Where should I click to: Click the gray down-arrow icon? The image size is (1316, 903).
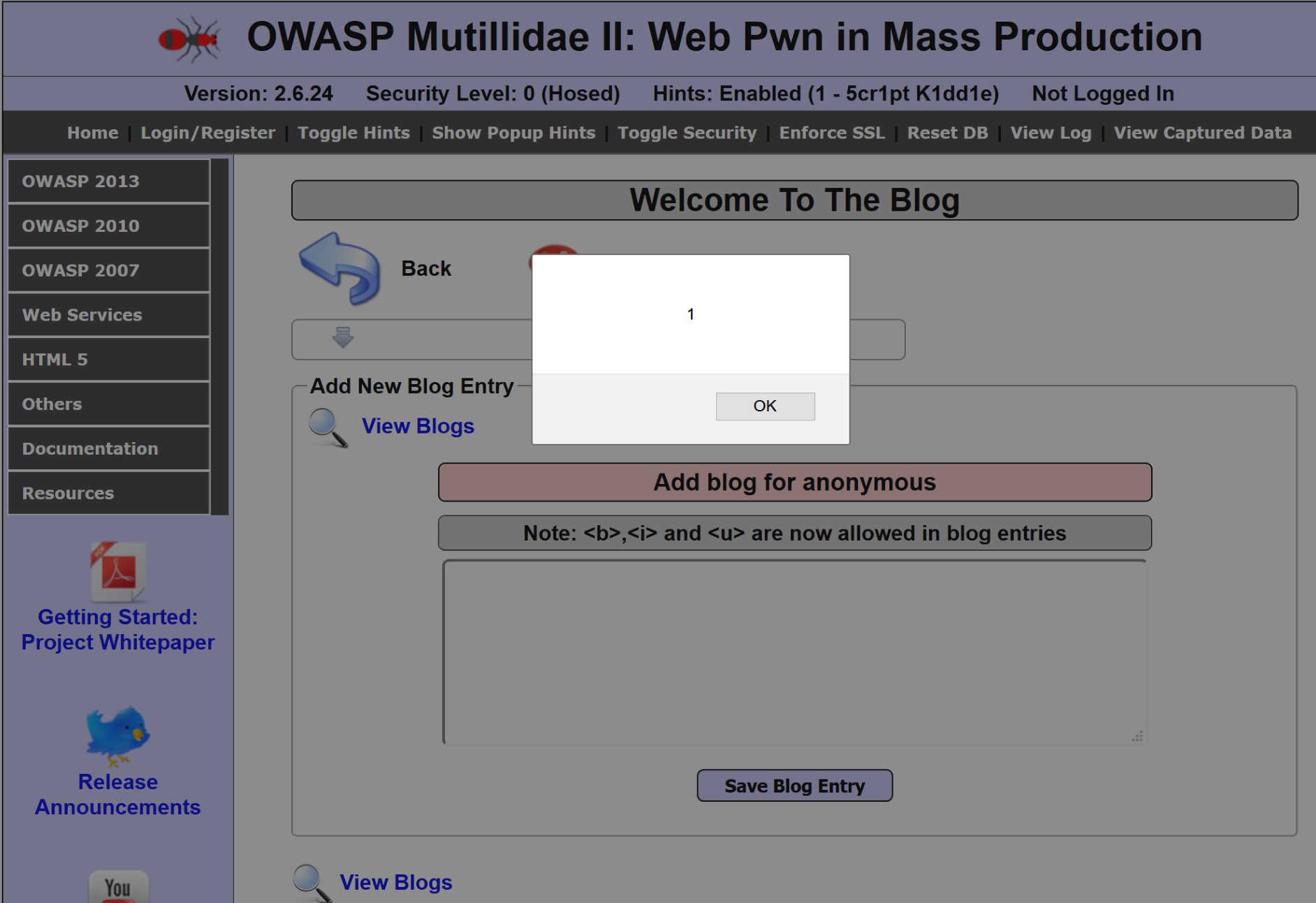coord(343,337)
